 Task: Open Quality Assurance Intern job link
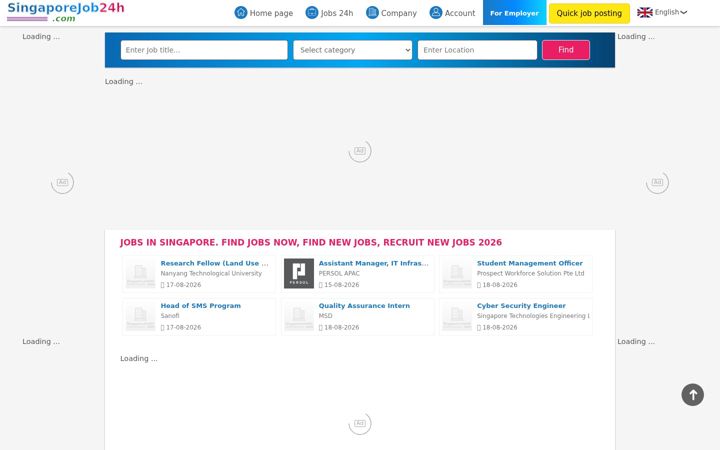[x=364, y=306]
